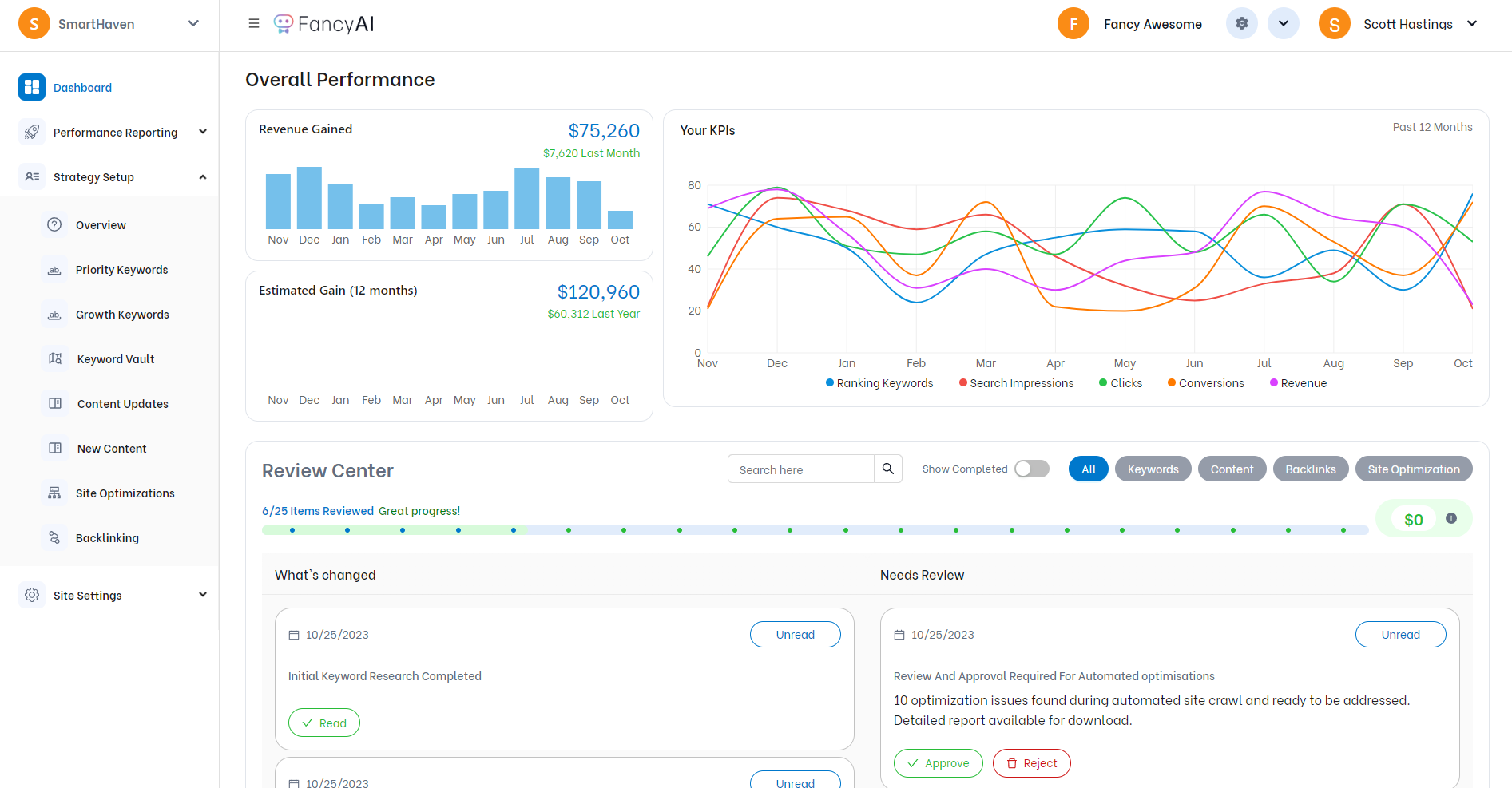Filter reviews by Backlinks tab

click(1310, 469)
